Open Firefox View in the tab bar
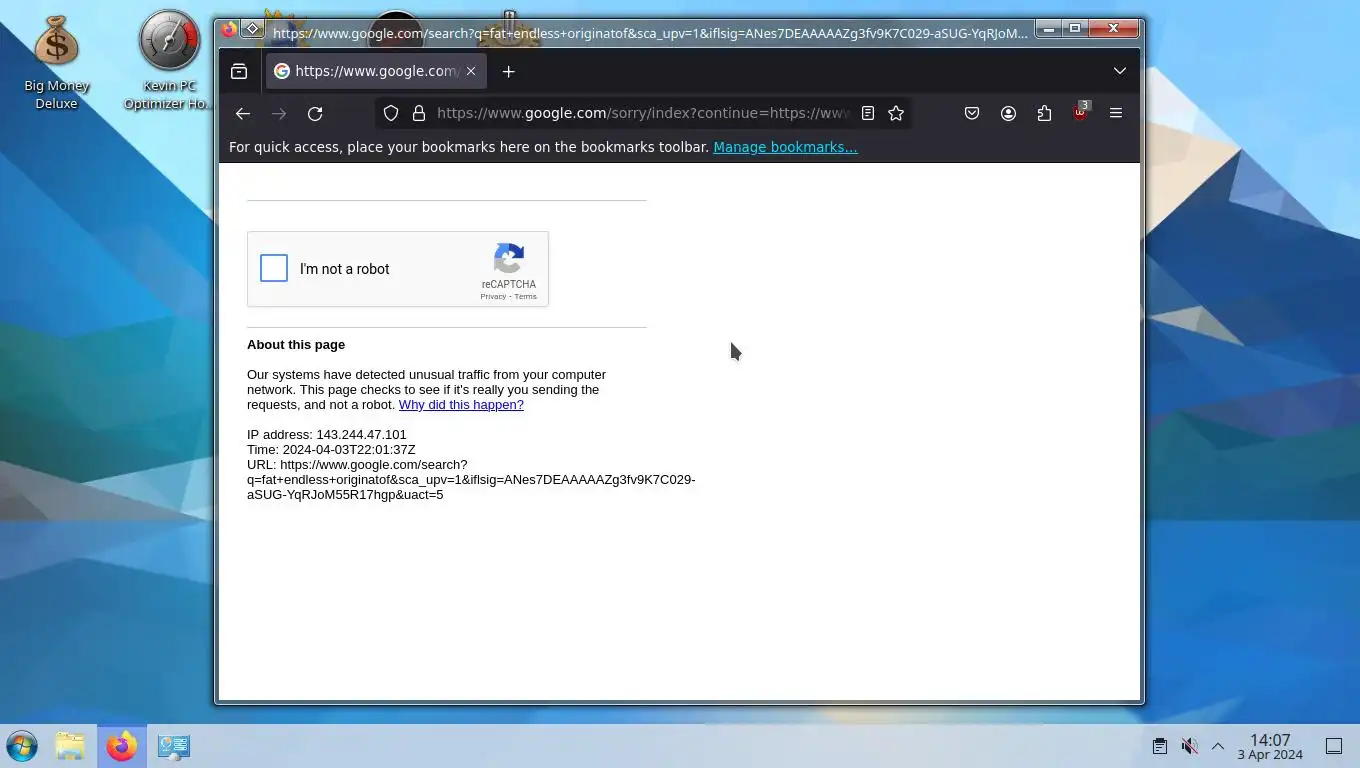1360x768 pixels. tap(239, 71)
